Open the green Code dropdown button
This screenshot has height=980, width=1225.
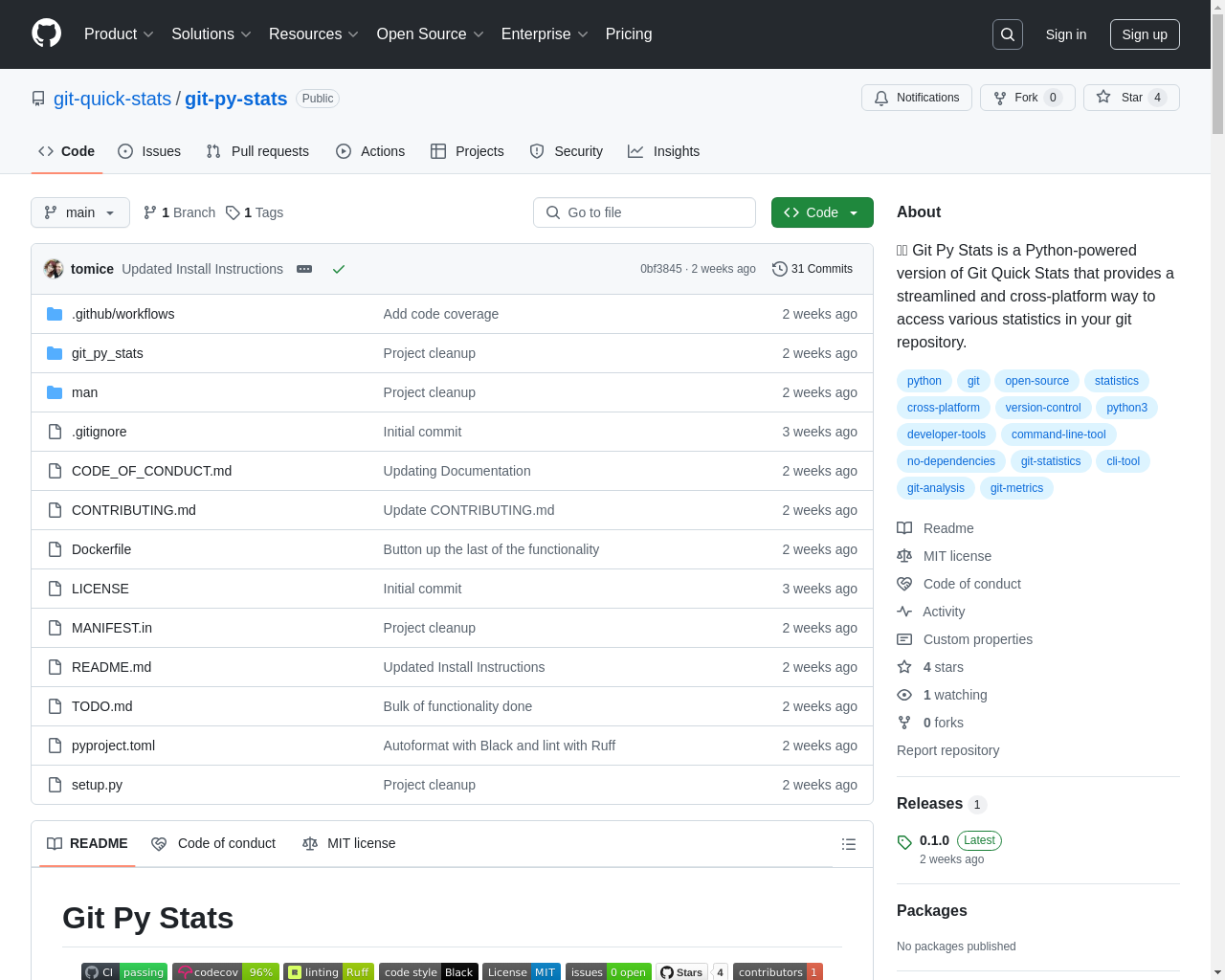point(822,212)
